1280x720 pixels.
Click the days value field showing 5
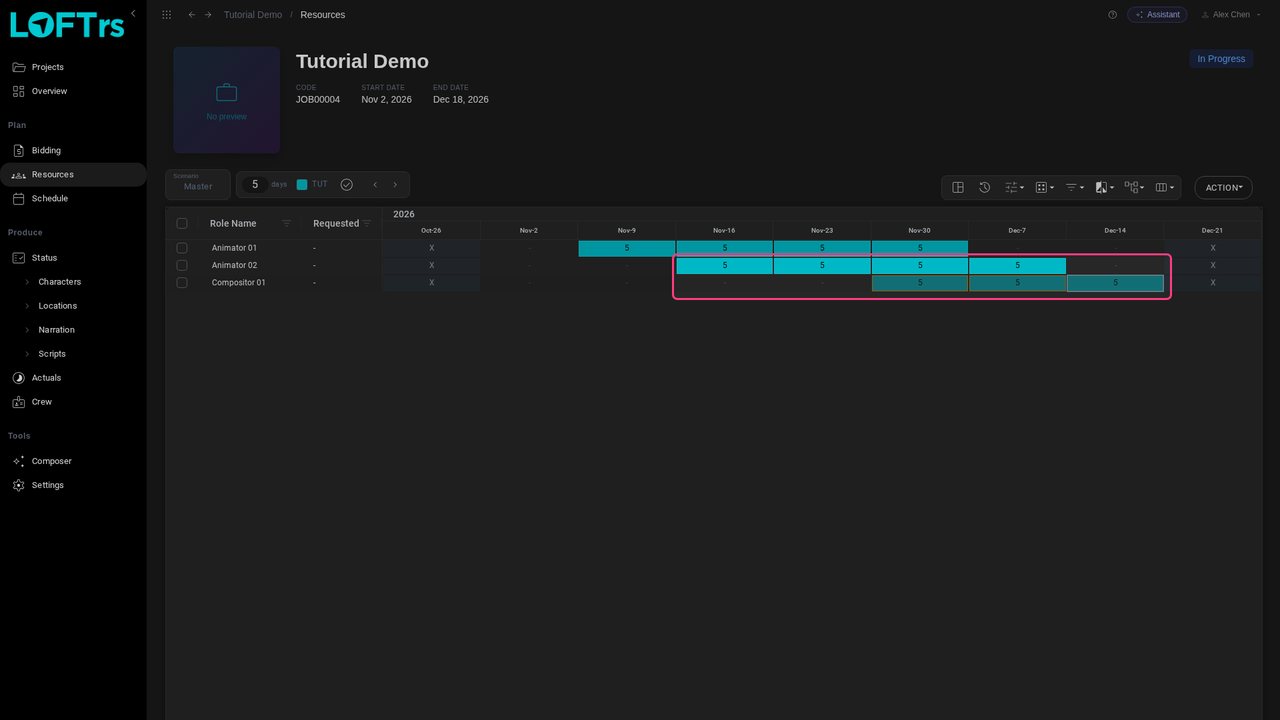[x=255, y=185]
